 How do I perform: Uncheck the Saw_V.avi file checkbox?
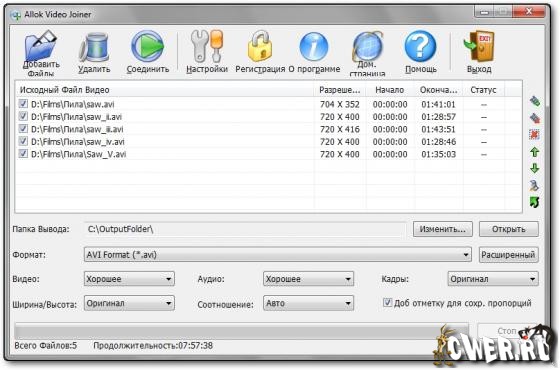click(23, 154)
